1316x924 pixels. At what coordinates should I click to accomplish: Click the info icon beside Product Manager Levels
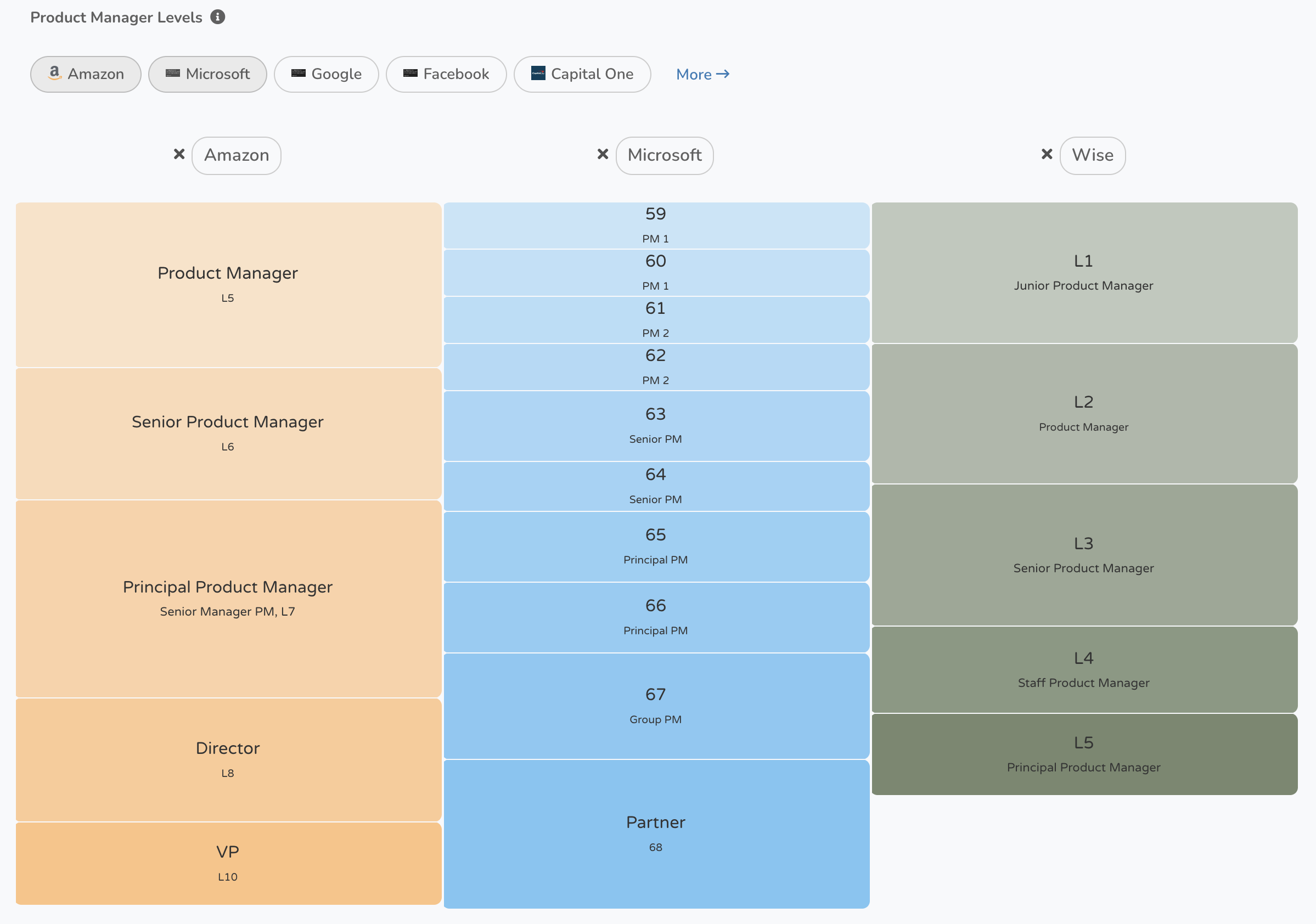pos(217,16)
